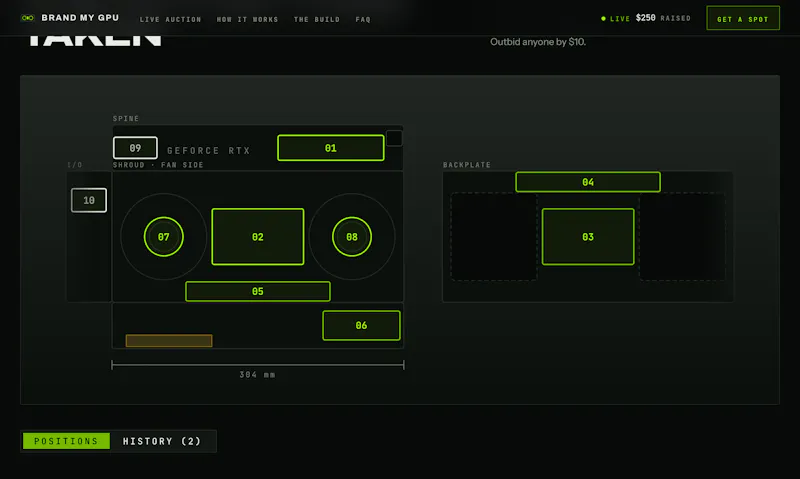Viewport: 800px width, 479px height.
Task: Open the FAQ nav link
Action: click(x=363, y=19)
